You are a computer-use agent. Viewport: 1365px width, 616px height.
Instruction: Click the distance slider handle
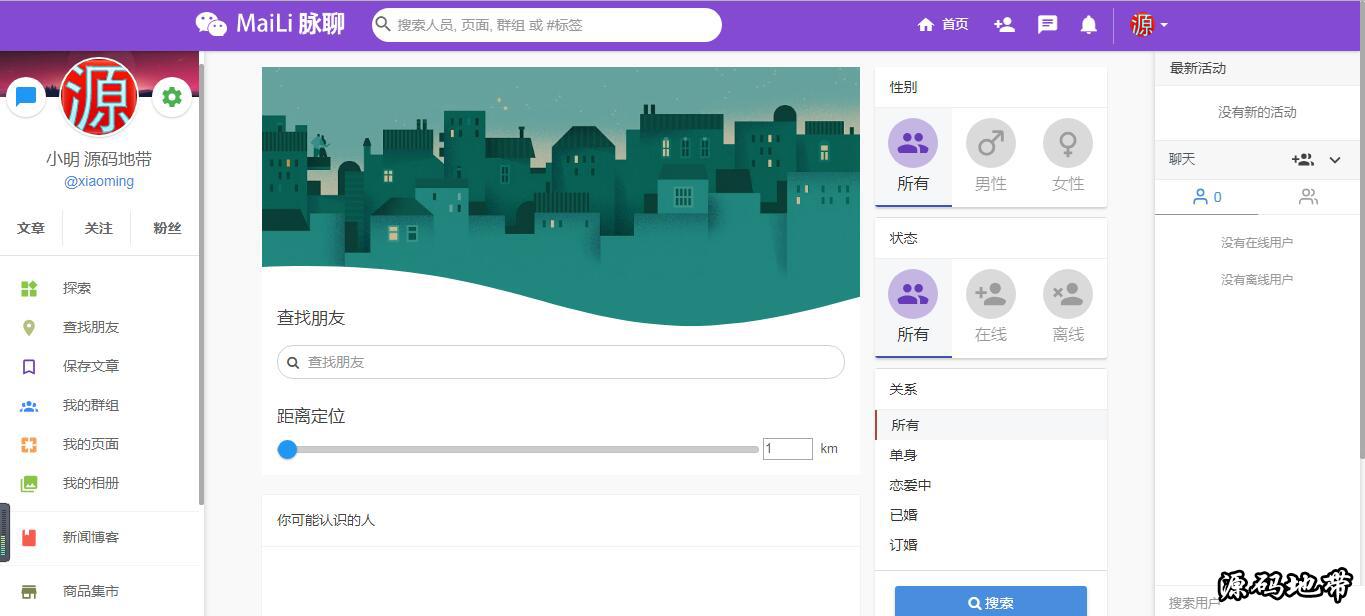click(x=288, y=450)
